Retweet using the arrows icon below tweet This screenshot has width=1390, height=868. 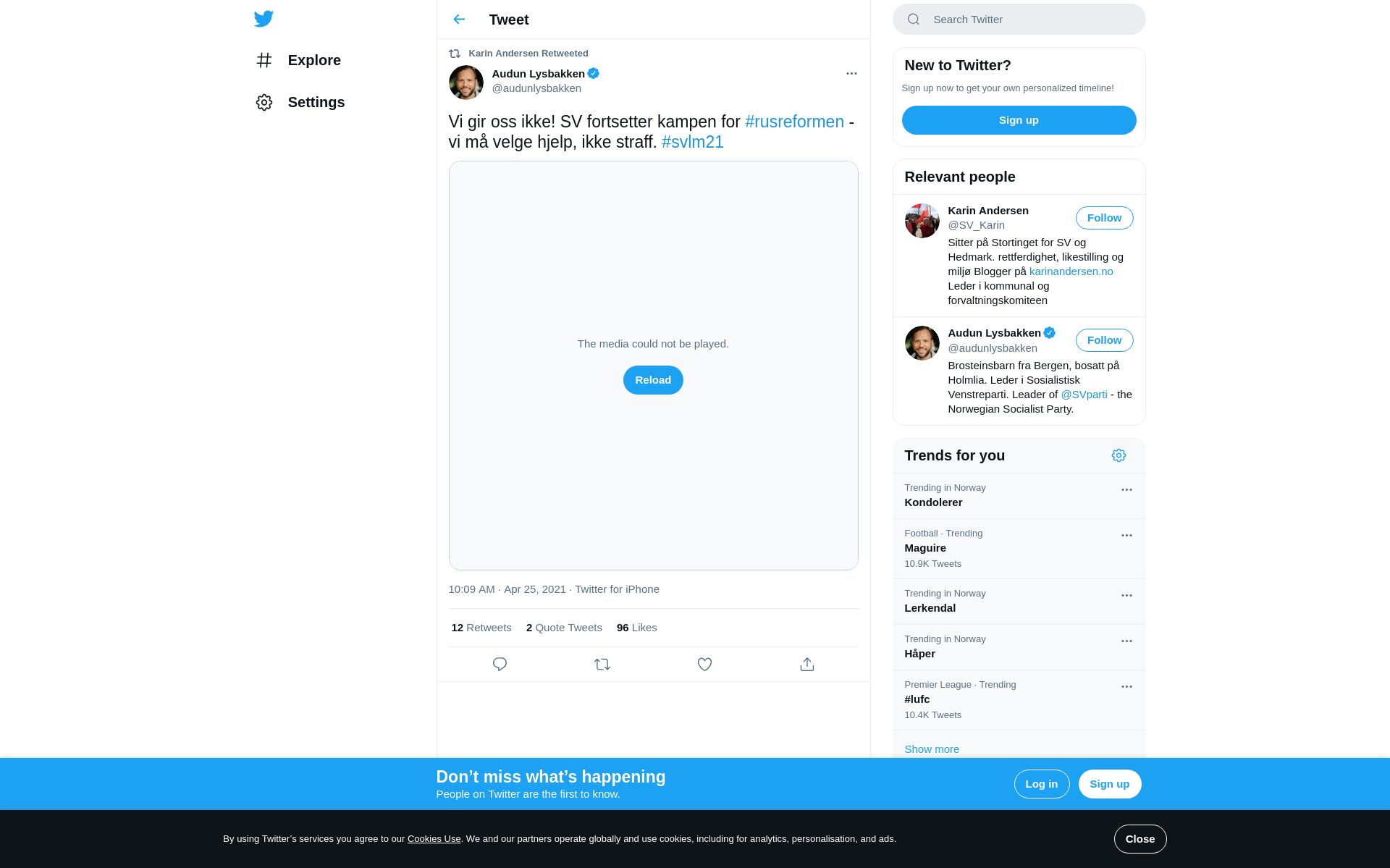click(602, 664)
